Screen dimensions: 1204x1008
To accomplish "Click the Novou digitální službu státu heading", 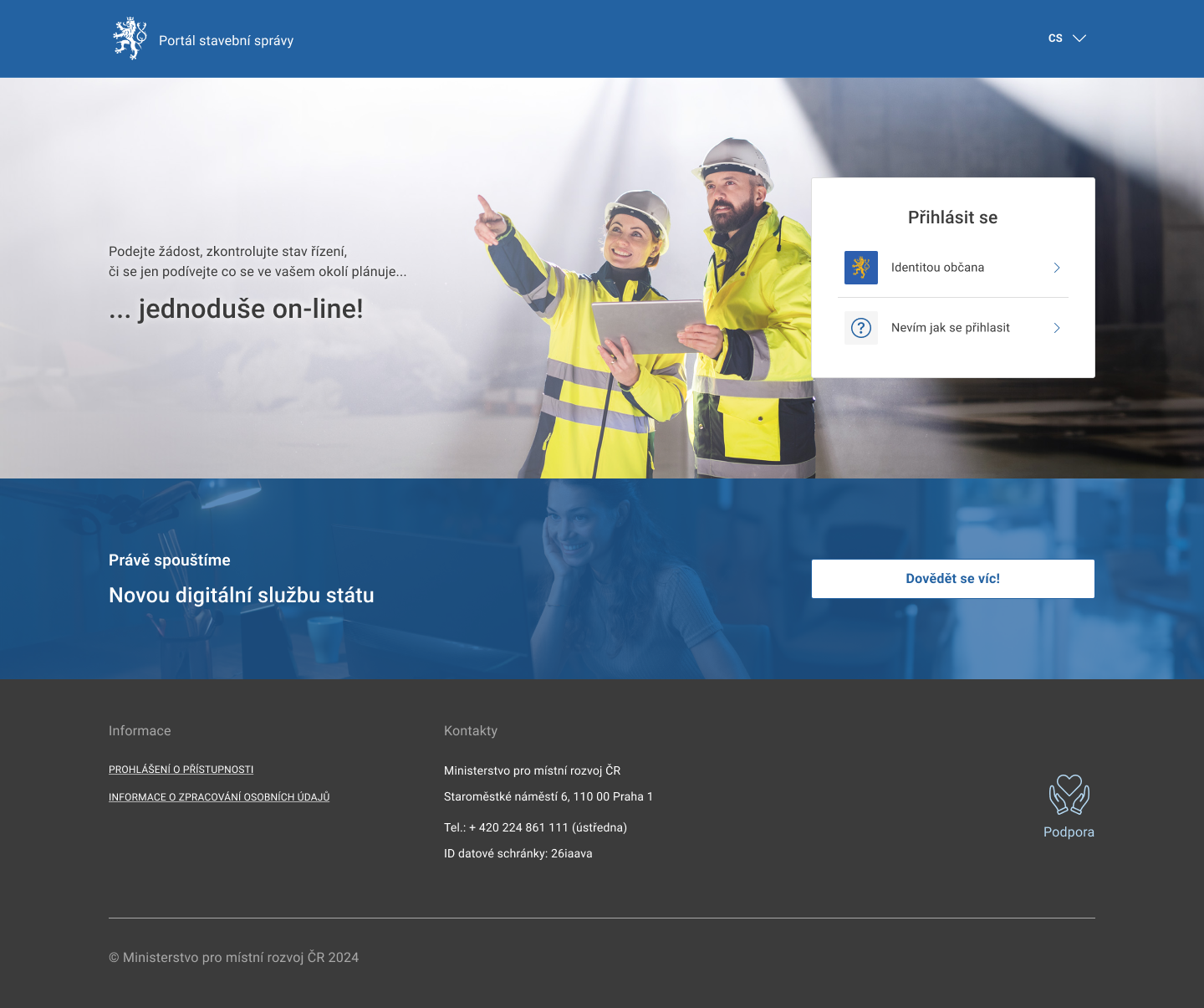I will coord(242,596).
